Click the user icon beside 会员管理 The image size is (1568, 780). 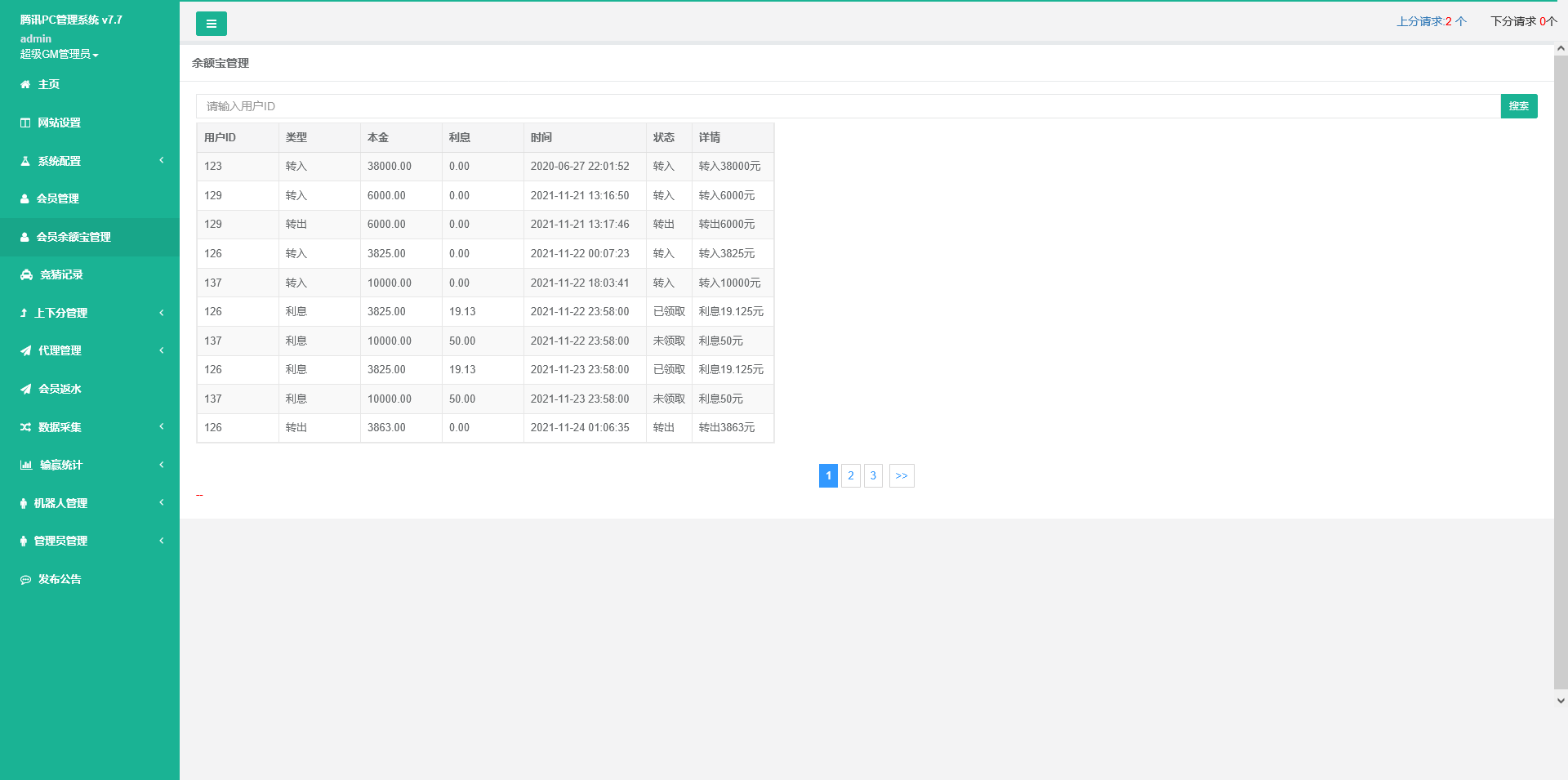pos(24,198)
